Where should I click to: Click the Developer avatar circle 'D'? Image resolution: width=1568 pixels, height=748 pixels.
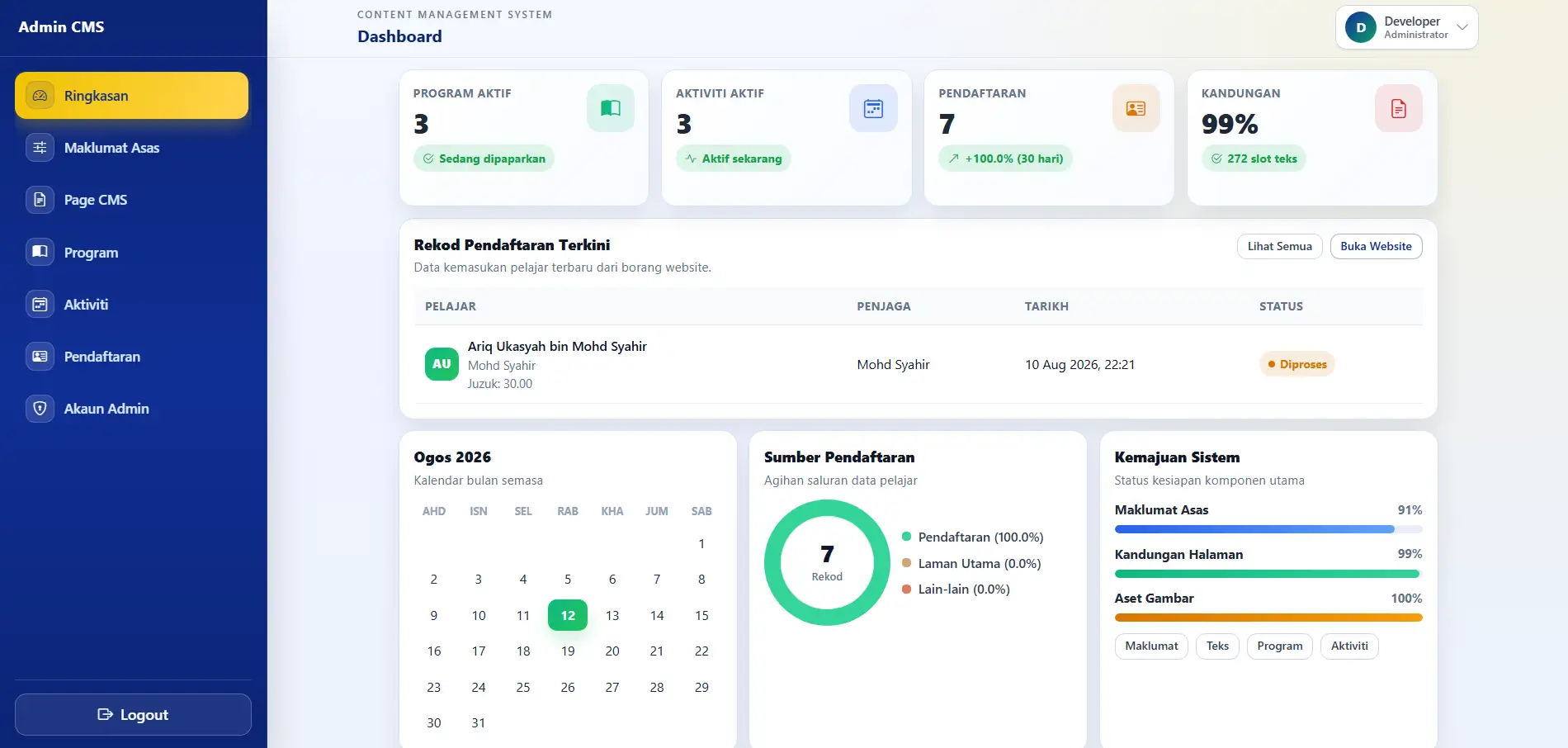coord(1361,27)
